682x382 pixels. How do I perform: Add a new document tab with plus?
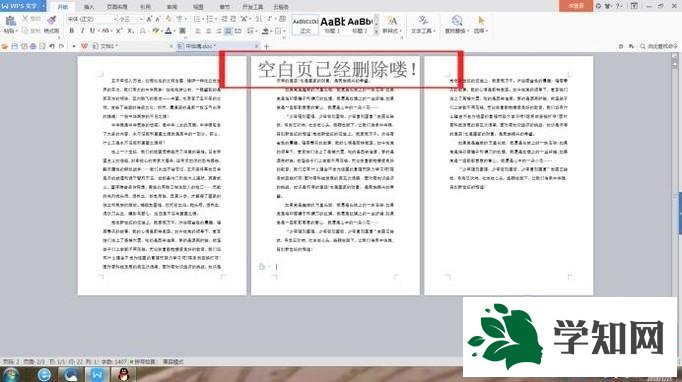(267, 46)
